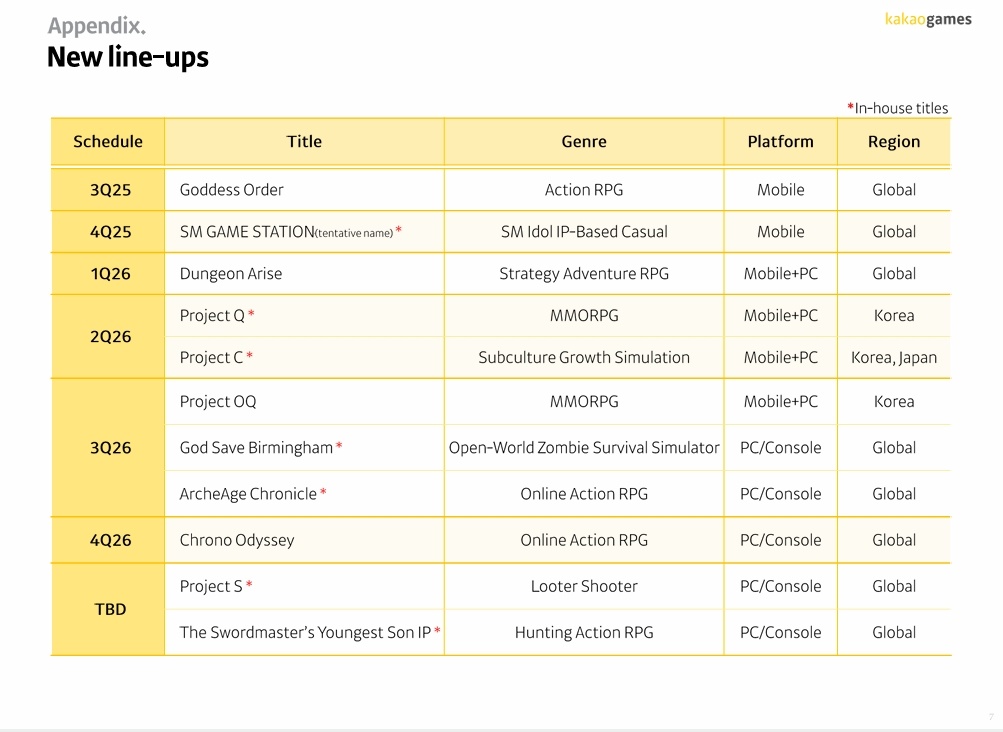The width and height of the screenshot is (1003, 732).
Task: Click the Looter Shooter genre cell
Action: click(584, 587)
